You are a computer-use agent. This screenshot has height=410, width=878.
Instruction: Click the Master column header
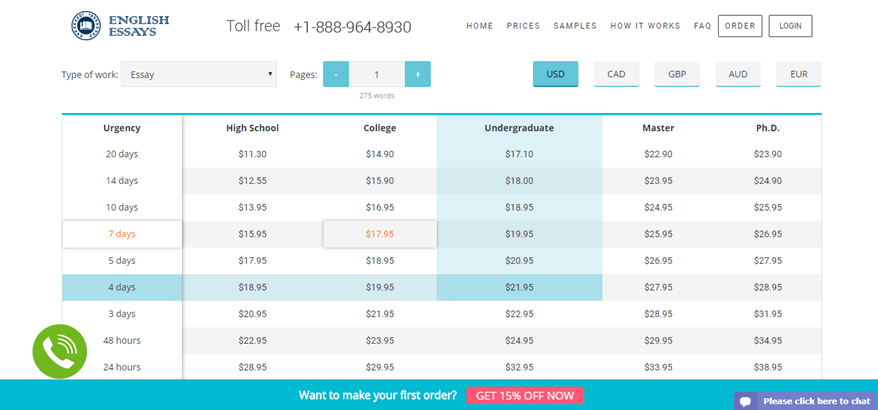click(x=658, y=128)
